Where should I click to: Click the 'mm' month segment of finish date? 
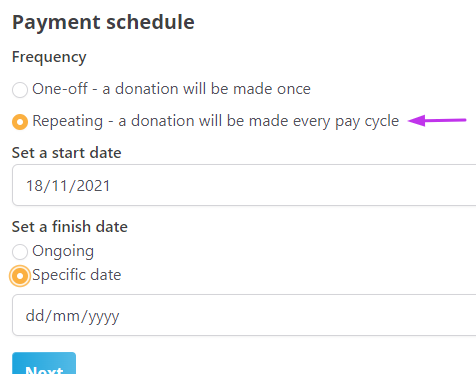(x=66, y=316)
